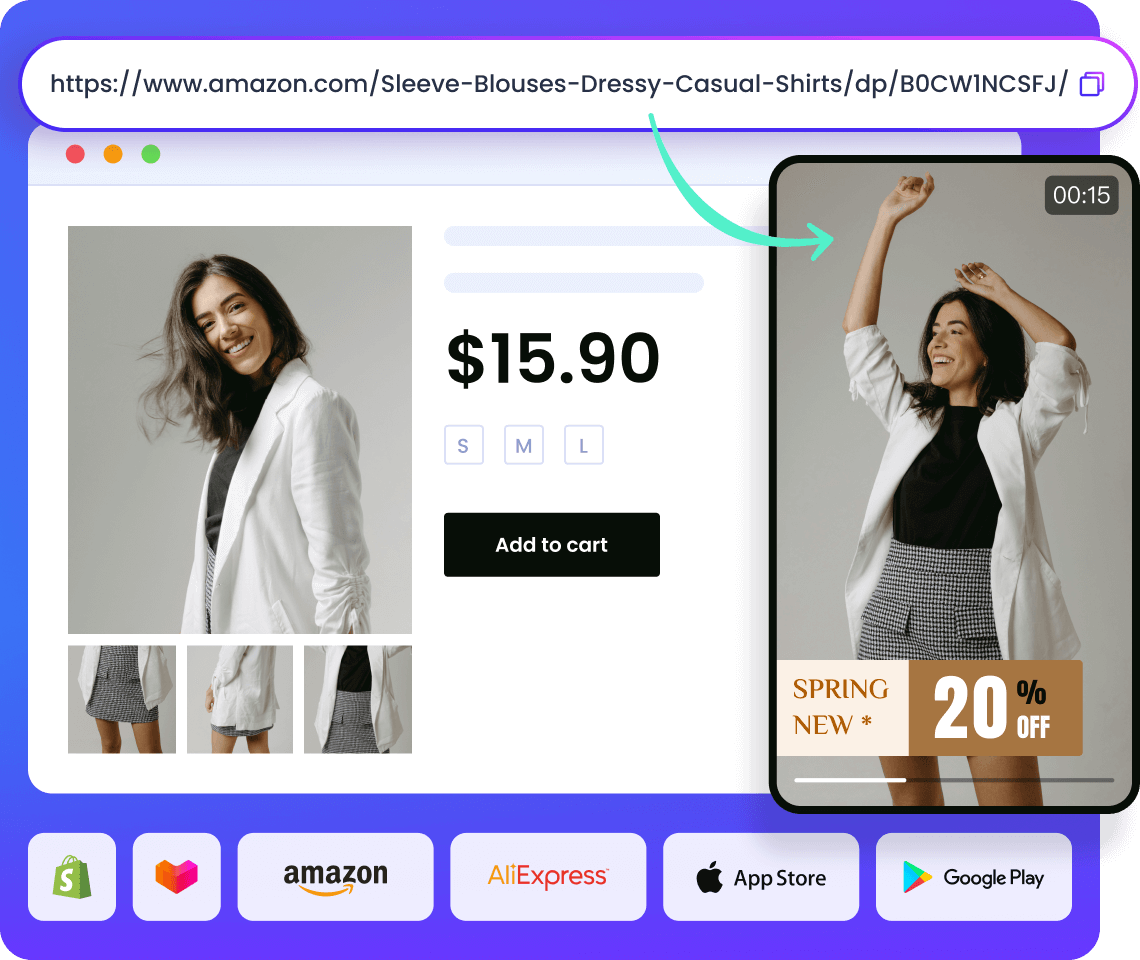The height and width of the screenshot is (960, 1140).
Task: Open the first skirt thumbnail
Action: (x=122, y=699)
